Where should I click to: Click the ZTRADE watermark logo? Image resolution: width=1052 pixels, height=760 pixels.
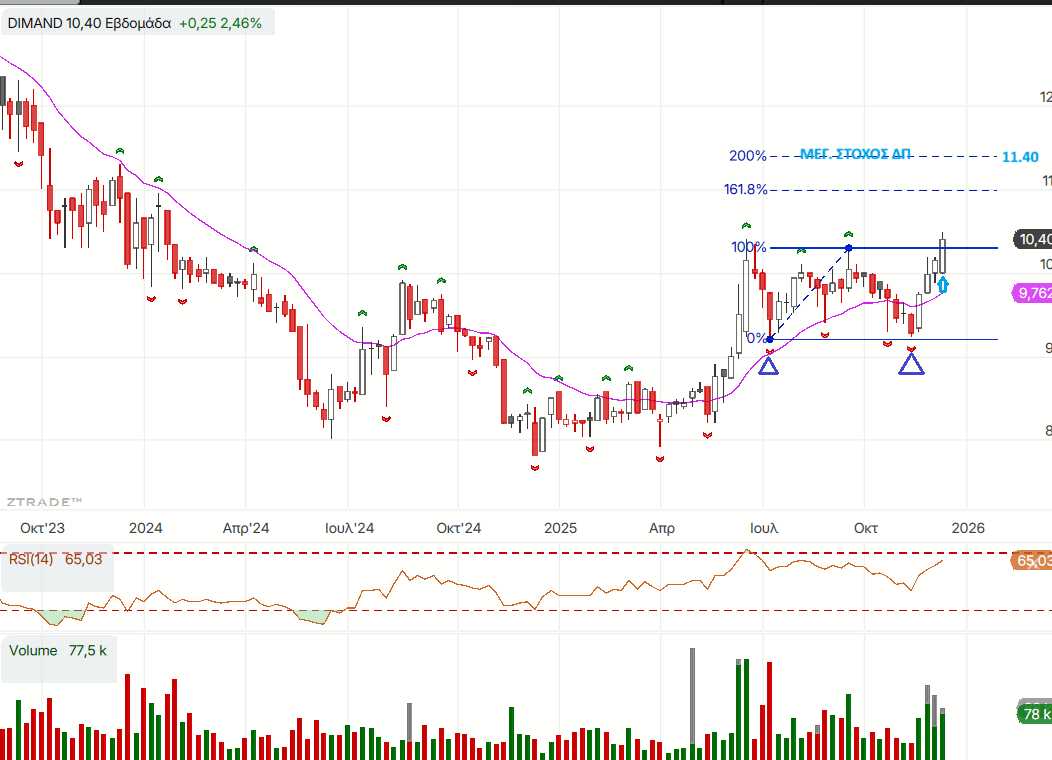44,501
